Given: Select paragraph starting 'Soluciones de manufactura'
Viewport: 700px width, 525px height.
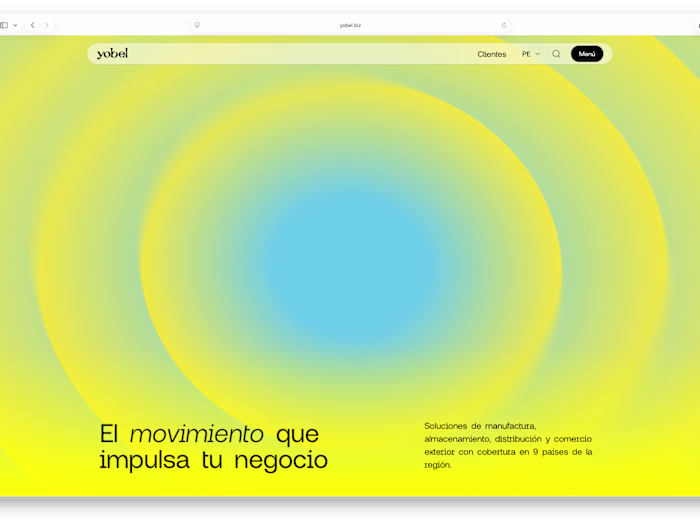Looking at the screenshot, I should [508, 445].
